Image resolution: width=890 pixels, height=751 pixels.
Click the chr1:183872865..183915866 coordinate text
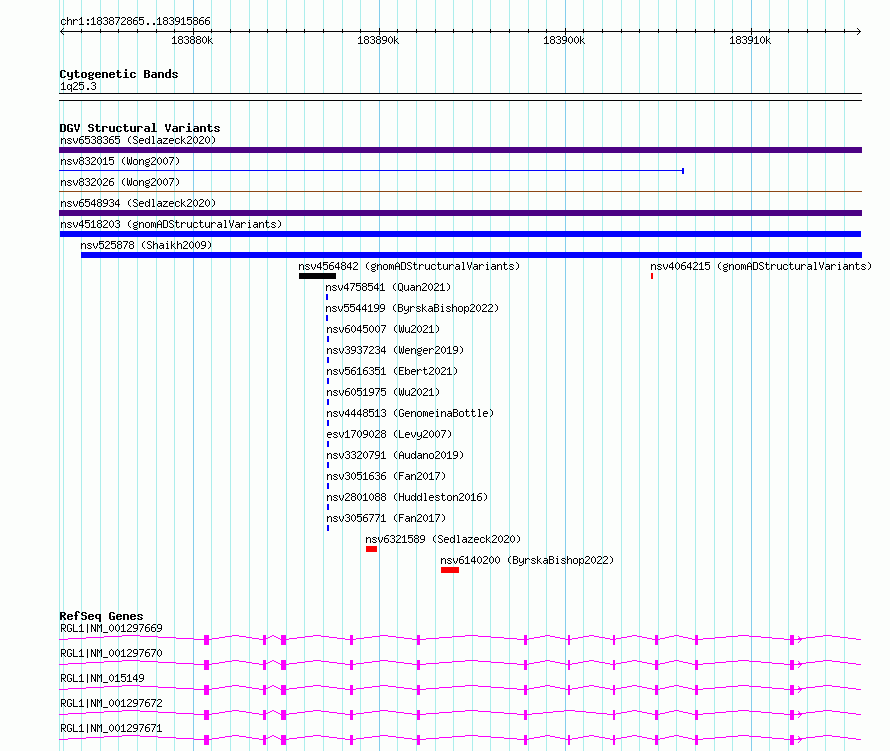tap(135, 22)
